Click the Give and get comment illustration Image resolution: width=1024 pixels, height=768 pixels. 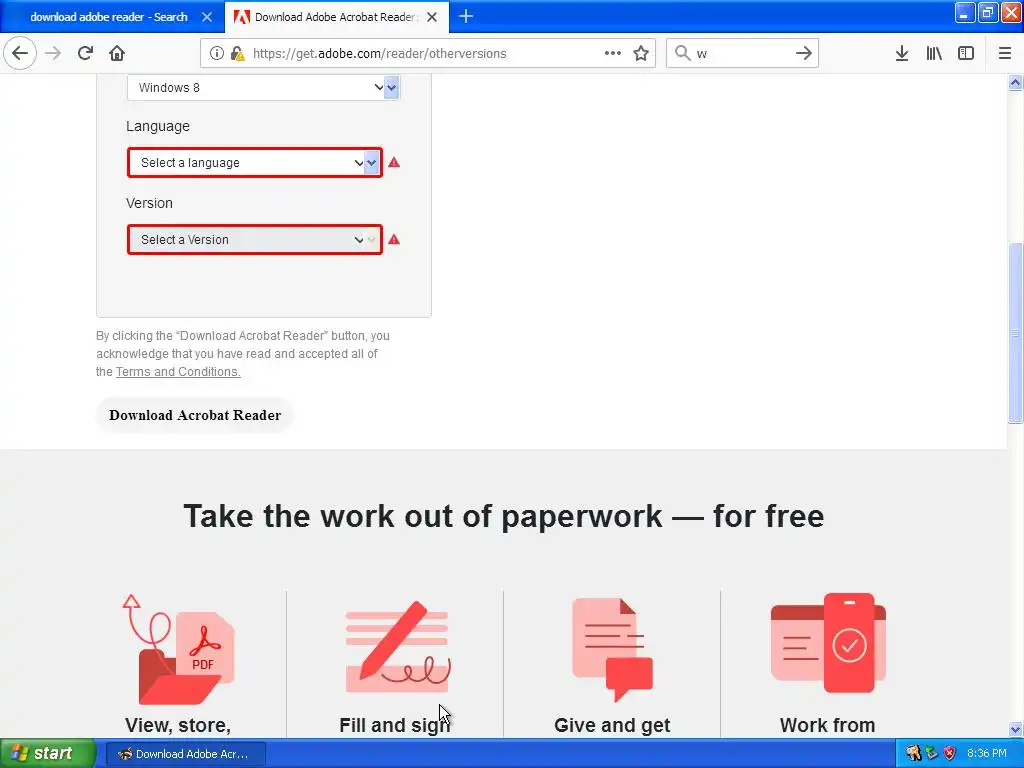tap(613, 649)
